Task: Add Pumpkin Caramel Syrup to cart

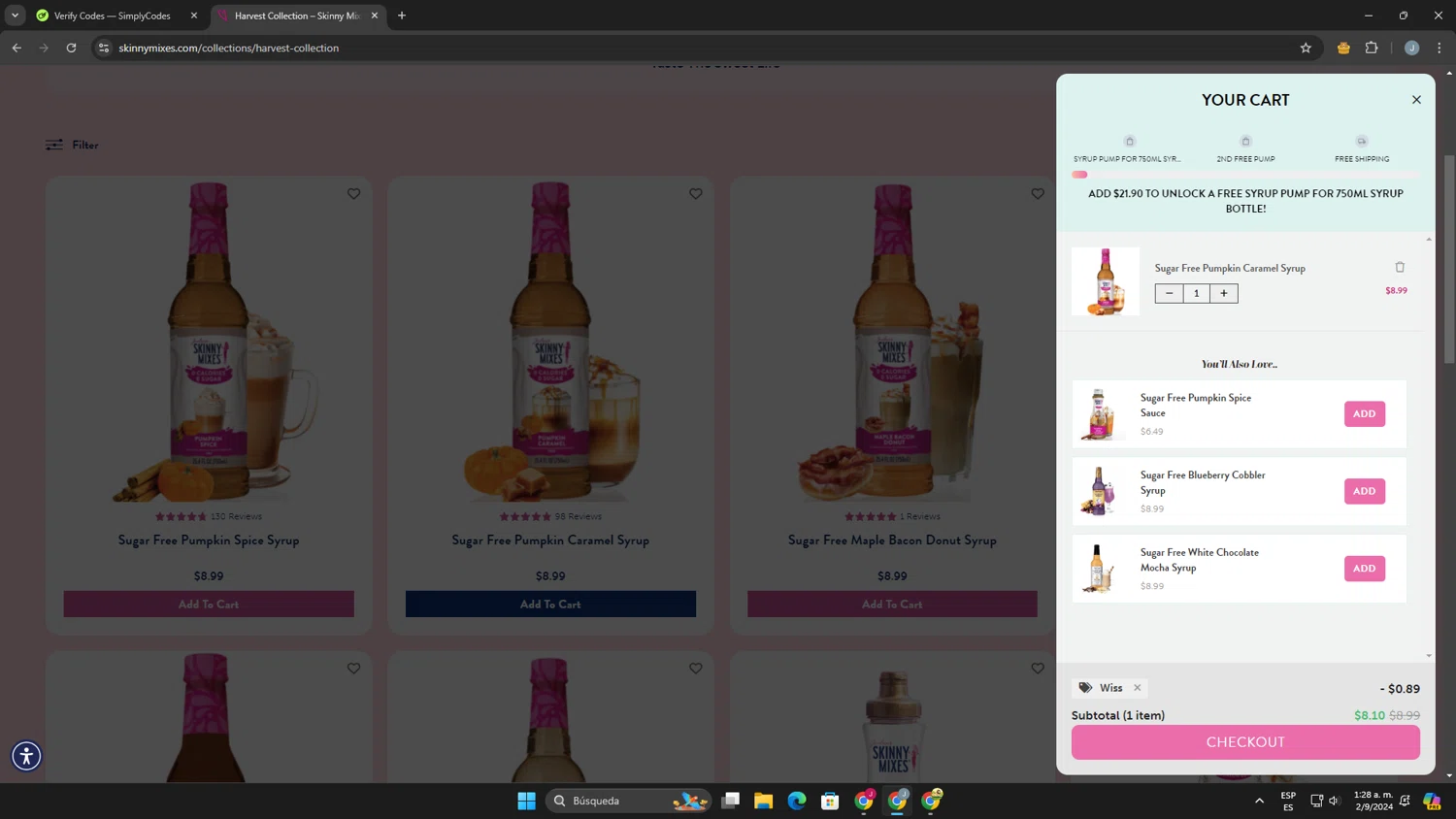Action: click(550, 605)
